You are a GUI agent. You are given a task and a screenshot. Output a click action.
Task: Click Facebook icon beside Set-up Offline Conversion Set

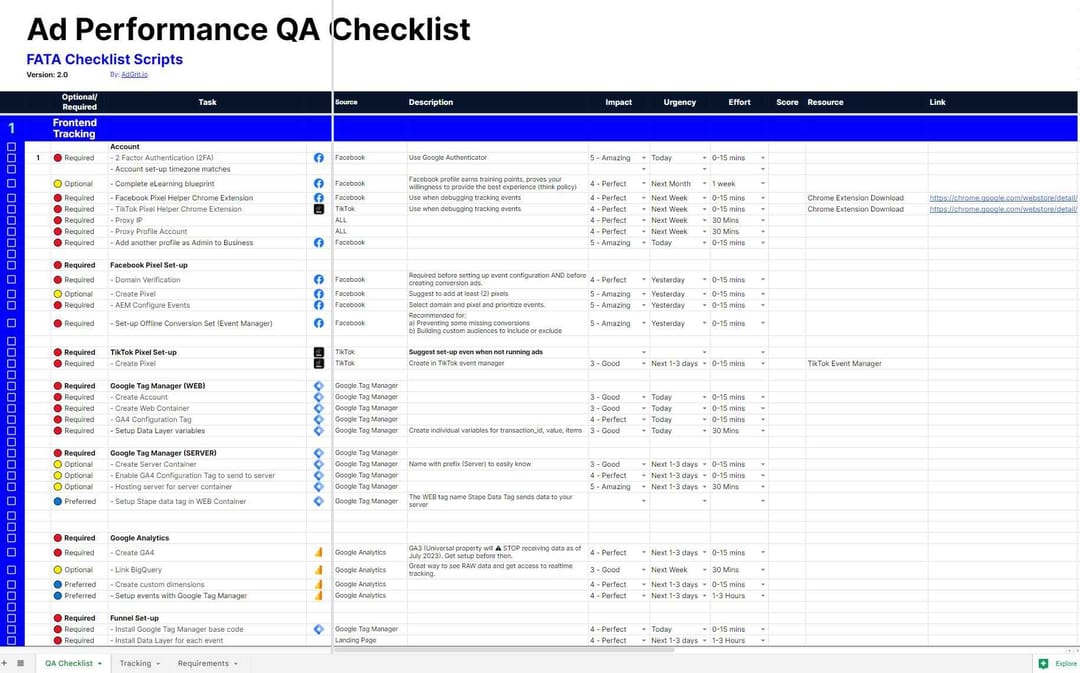318,323
